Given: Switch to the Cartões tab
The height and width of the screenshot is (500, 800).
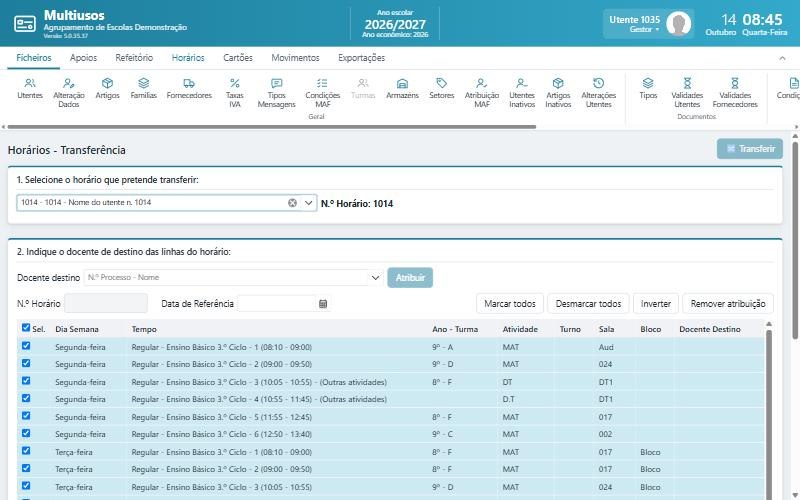Looking at the screenshot, I should tap(238, 58).
